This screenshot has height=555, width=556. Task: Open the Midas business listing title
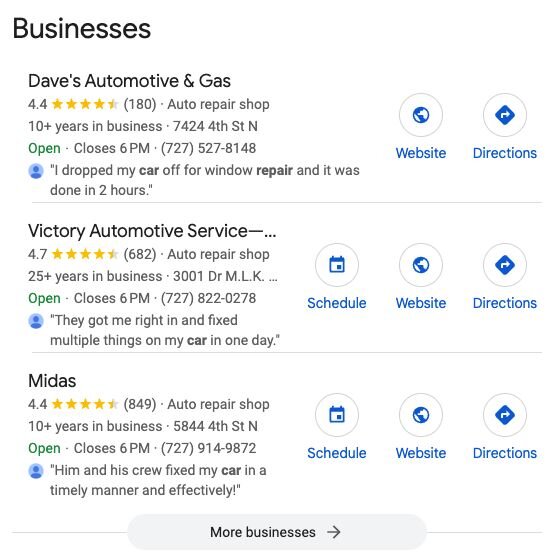click(x=52, y=381)
